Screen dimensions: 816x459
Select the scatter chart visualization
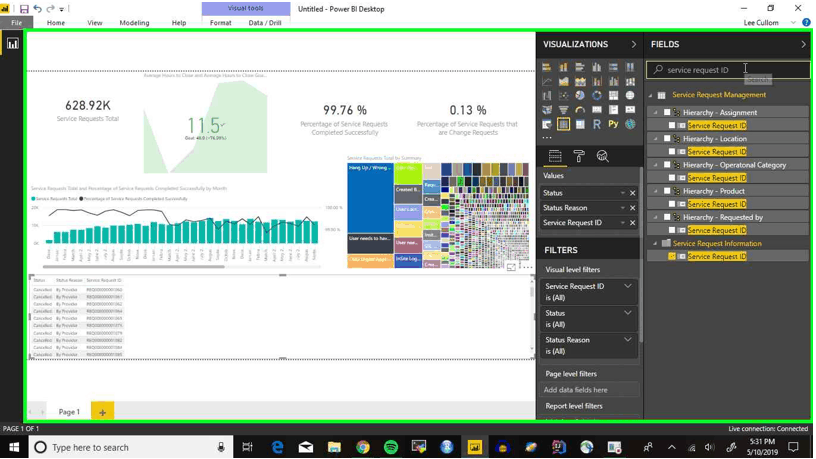[x=563, y=96]
